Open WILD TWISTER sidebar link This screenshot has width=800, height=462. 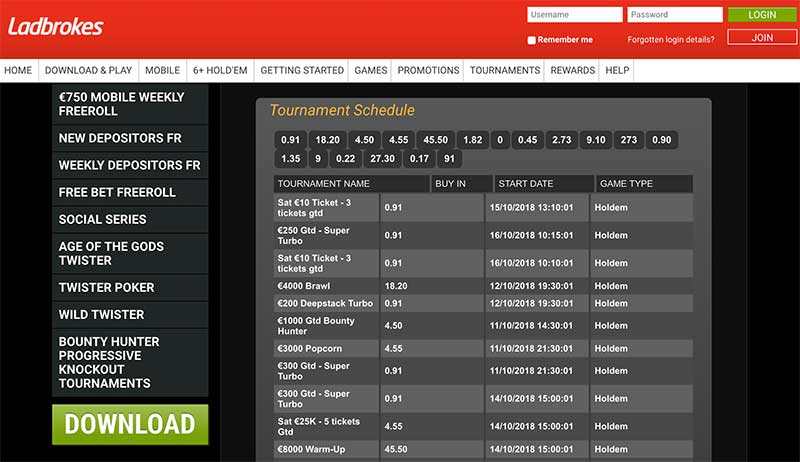coord(130,315)
